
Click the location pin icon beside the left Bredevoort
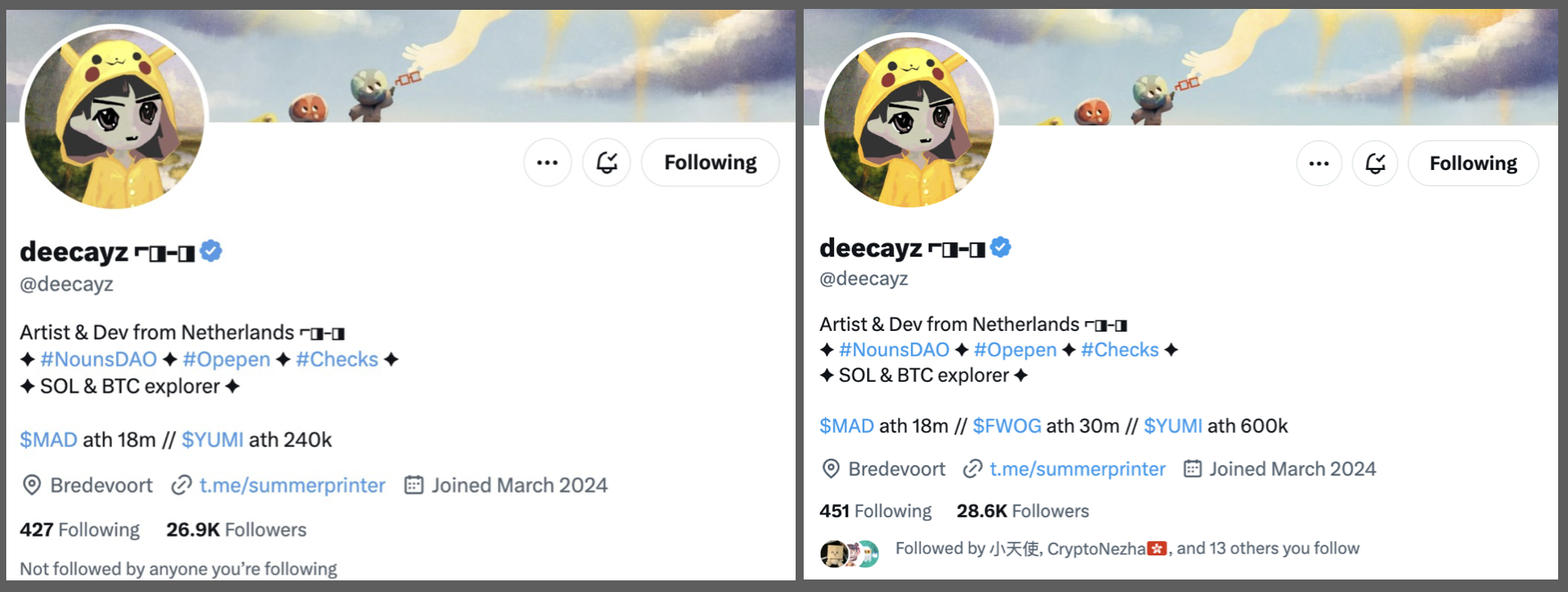click(31, 486)
